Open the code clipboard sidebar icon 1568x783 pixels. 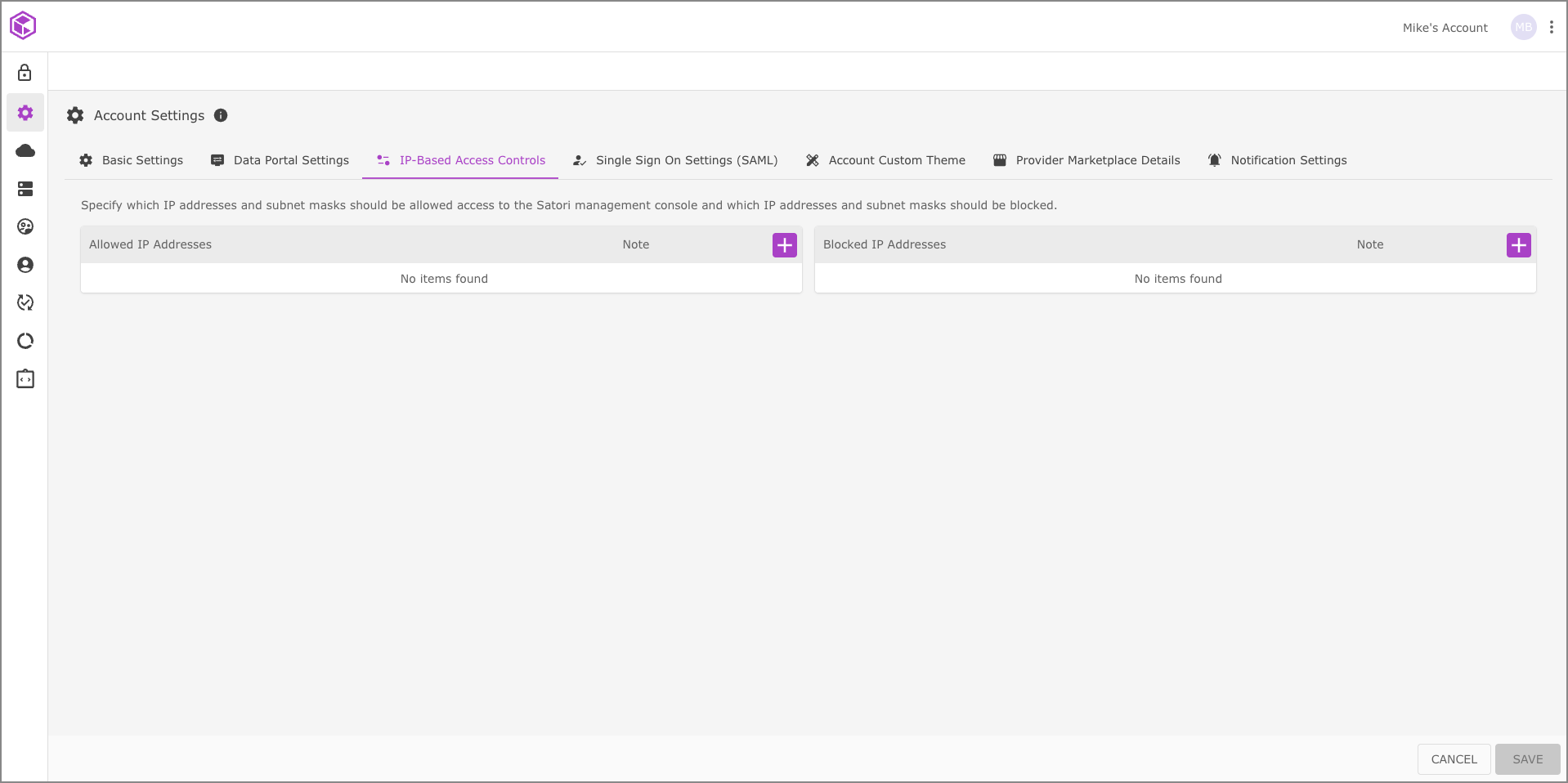(25, 379)
